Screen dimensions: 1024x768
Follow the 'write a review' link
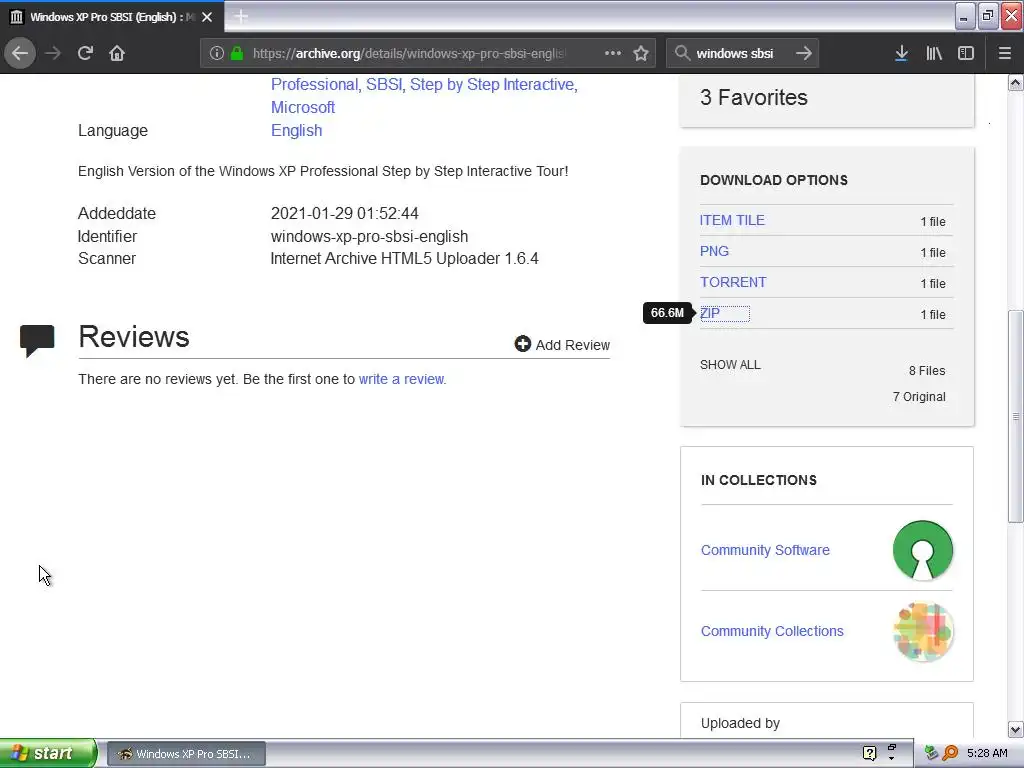click(402, 379)
